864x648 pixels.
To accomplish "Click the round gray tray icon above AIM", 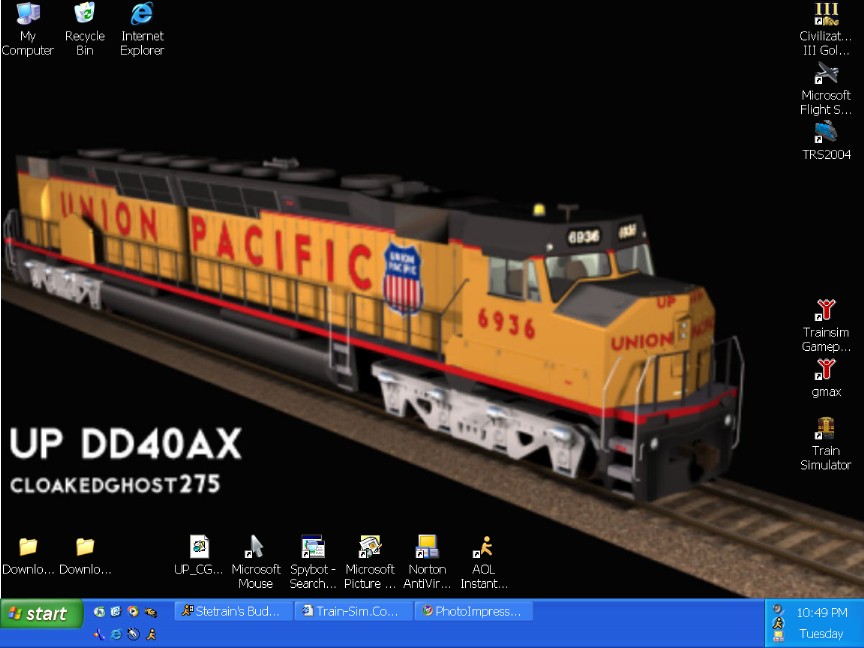I will click(778, 609).
